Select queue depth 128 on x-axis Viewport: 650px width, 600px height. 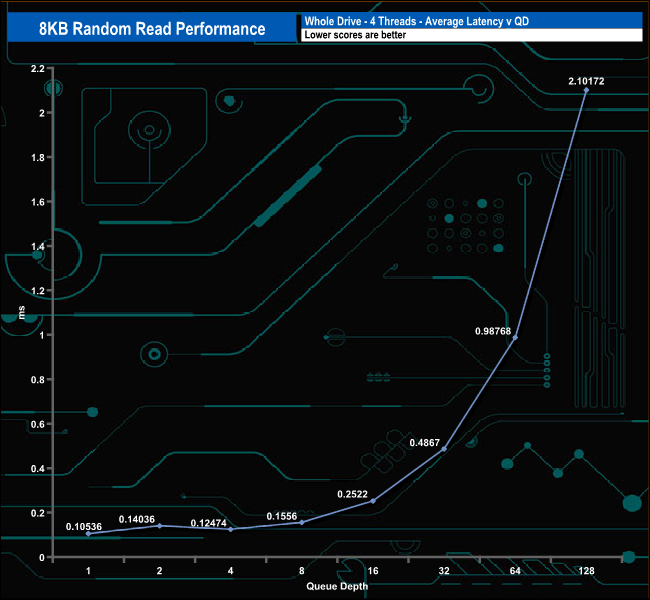click(x=586, y=570)
